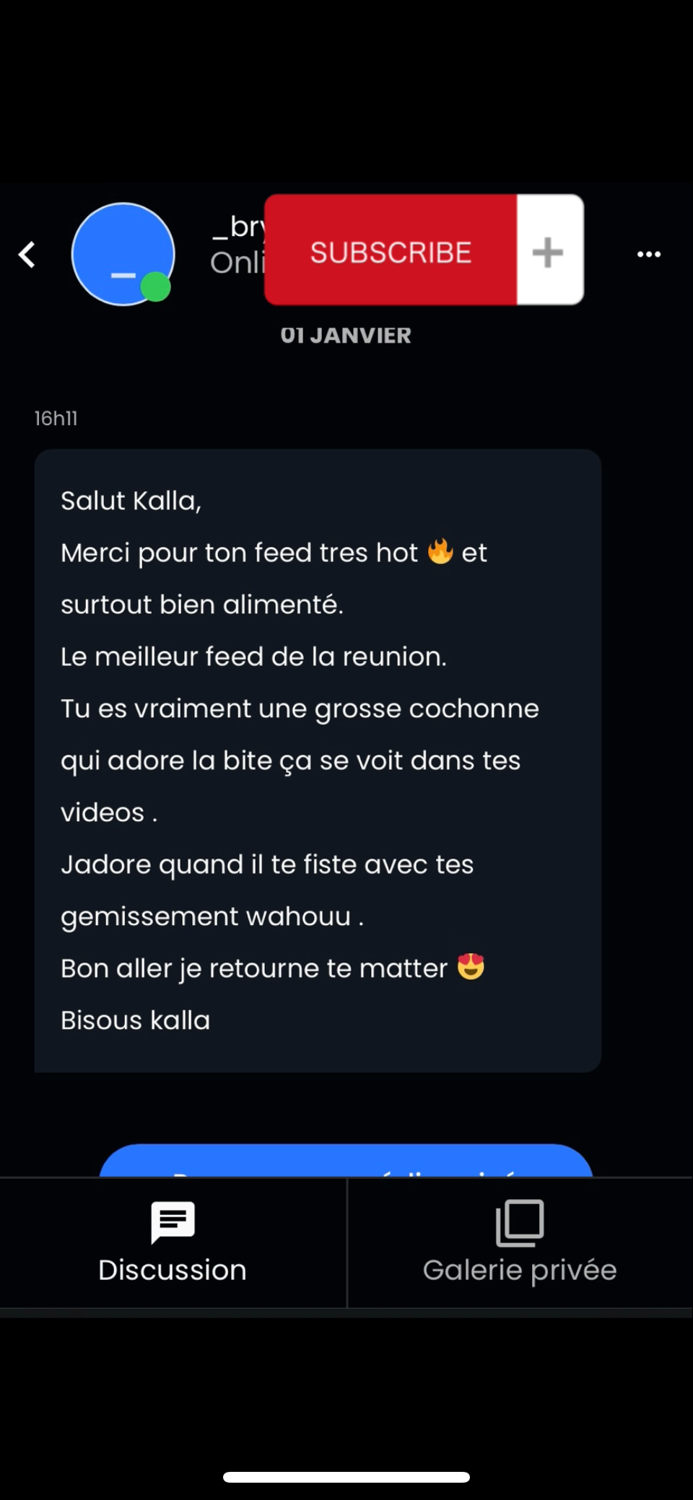Click the fire emoji in the message
693x1500 pixels.
440,552
